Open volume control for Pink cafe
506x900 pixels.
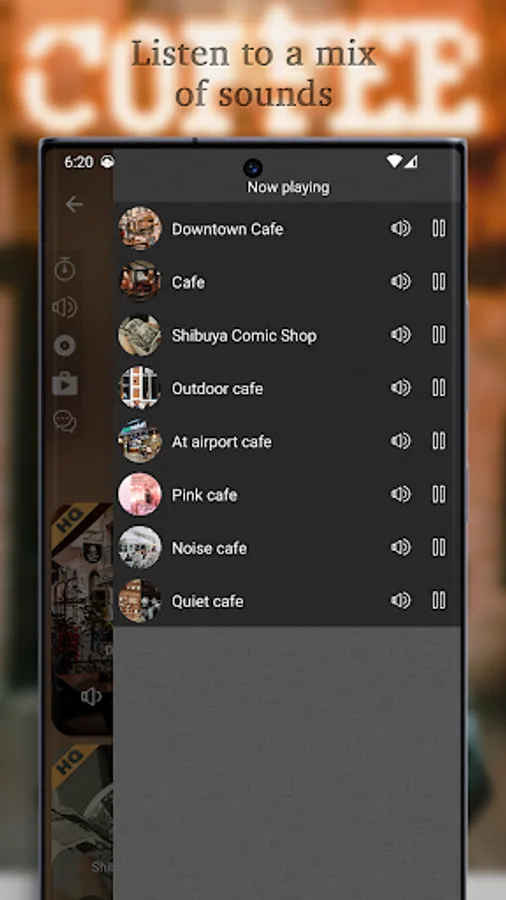pyautogui.click(x=401, y=494)
